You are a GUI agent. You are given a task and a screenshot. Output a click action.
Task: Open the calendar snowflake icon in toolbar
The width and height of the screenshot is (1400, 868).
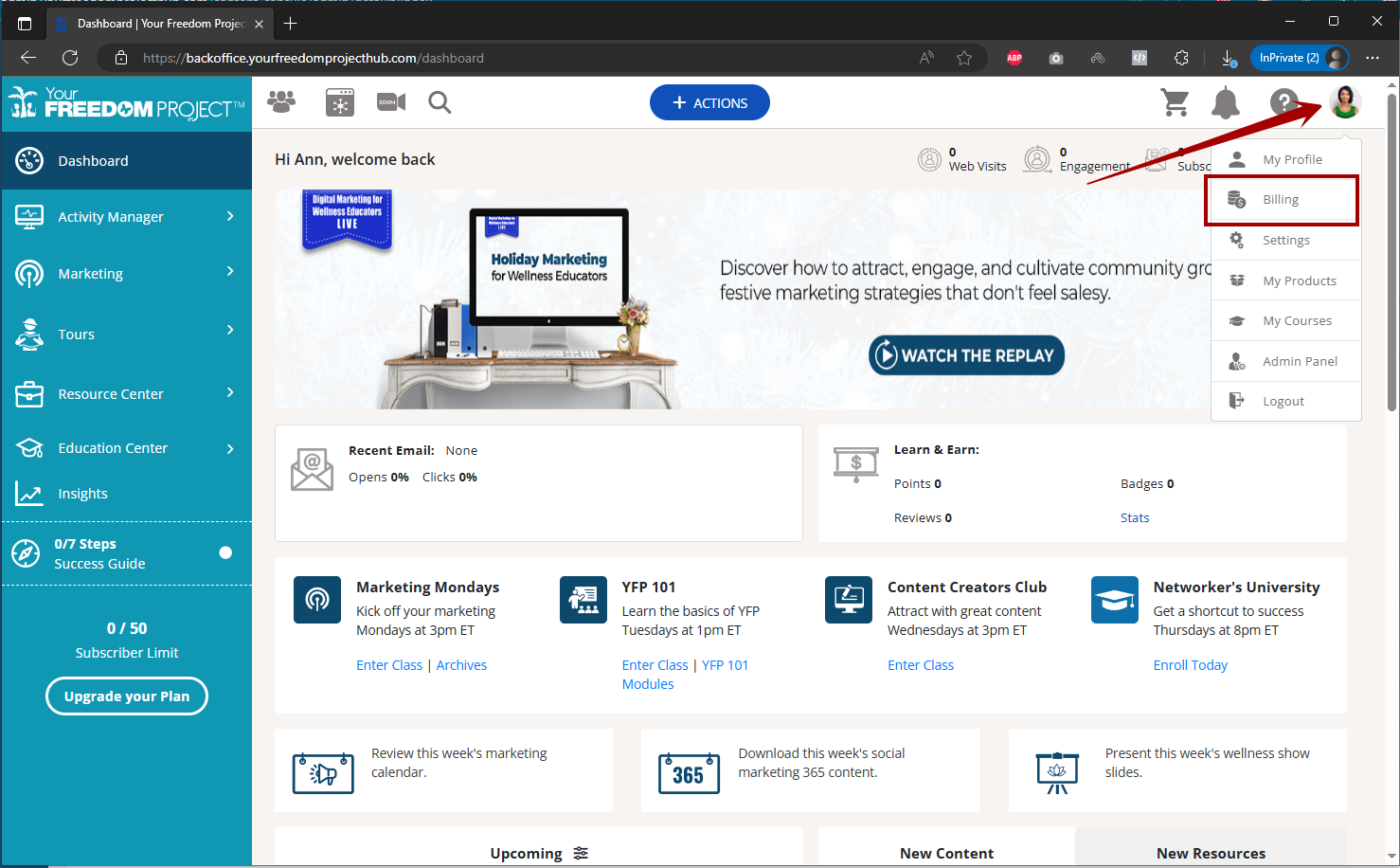coord(339,102)
